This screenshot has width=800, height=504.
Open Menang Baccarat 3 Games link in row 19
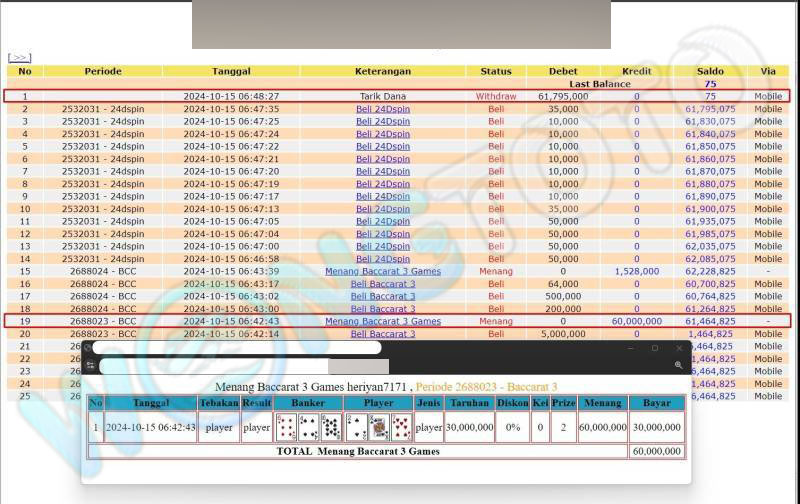pos(382,321)
